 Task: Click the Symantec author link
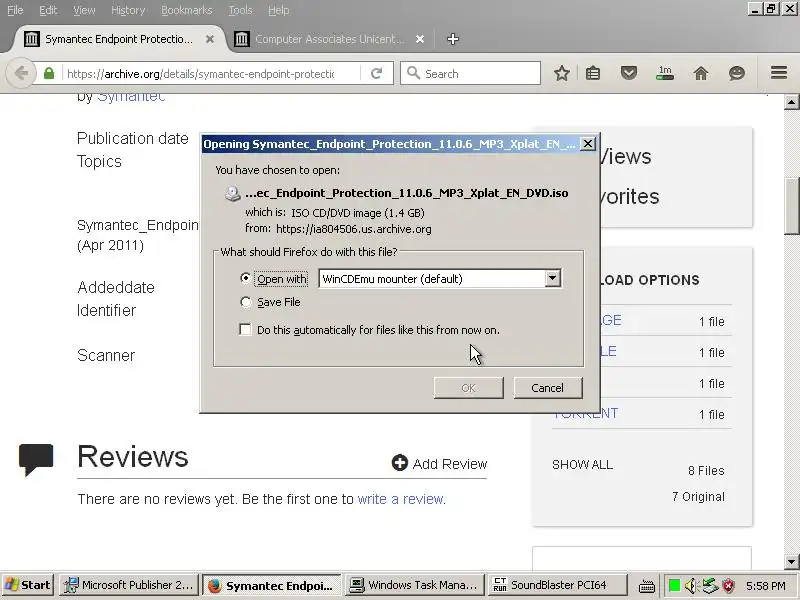click(x=131, y=96)
